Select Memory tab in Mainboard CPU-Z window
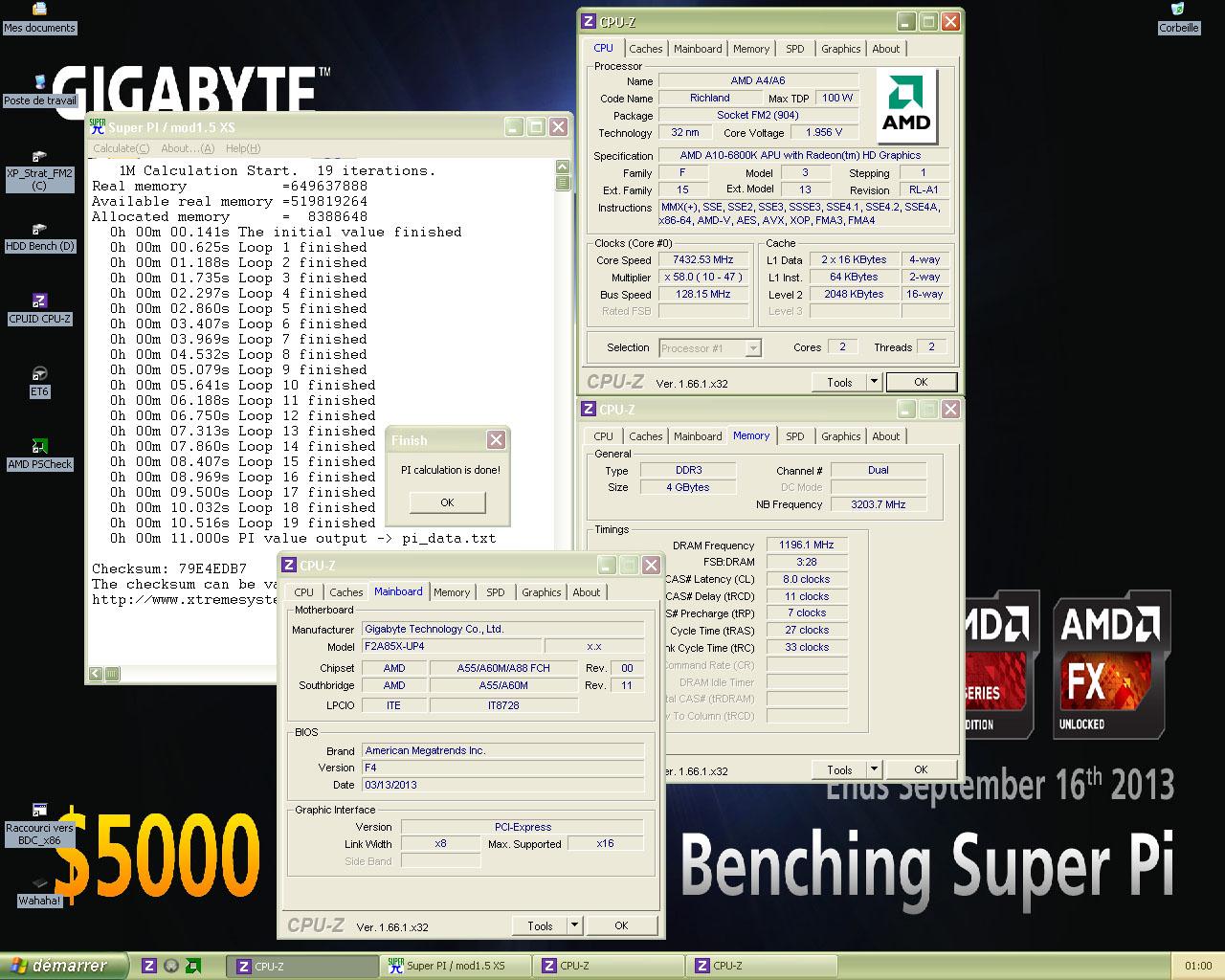 [452, 592]
